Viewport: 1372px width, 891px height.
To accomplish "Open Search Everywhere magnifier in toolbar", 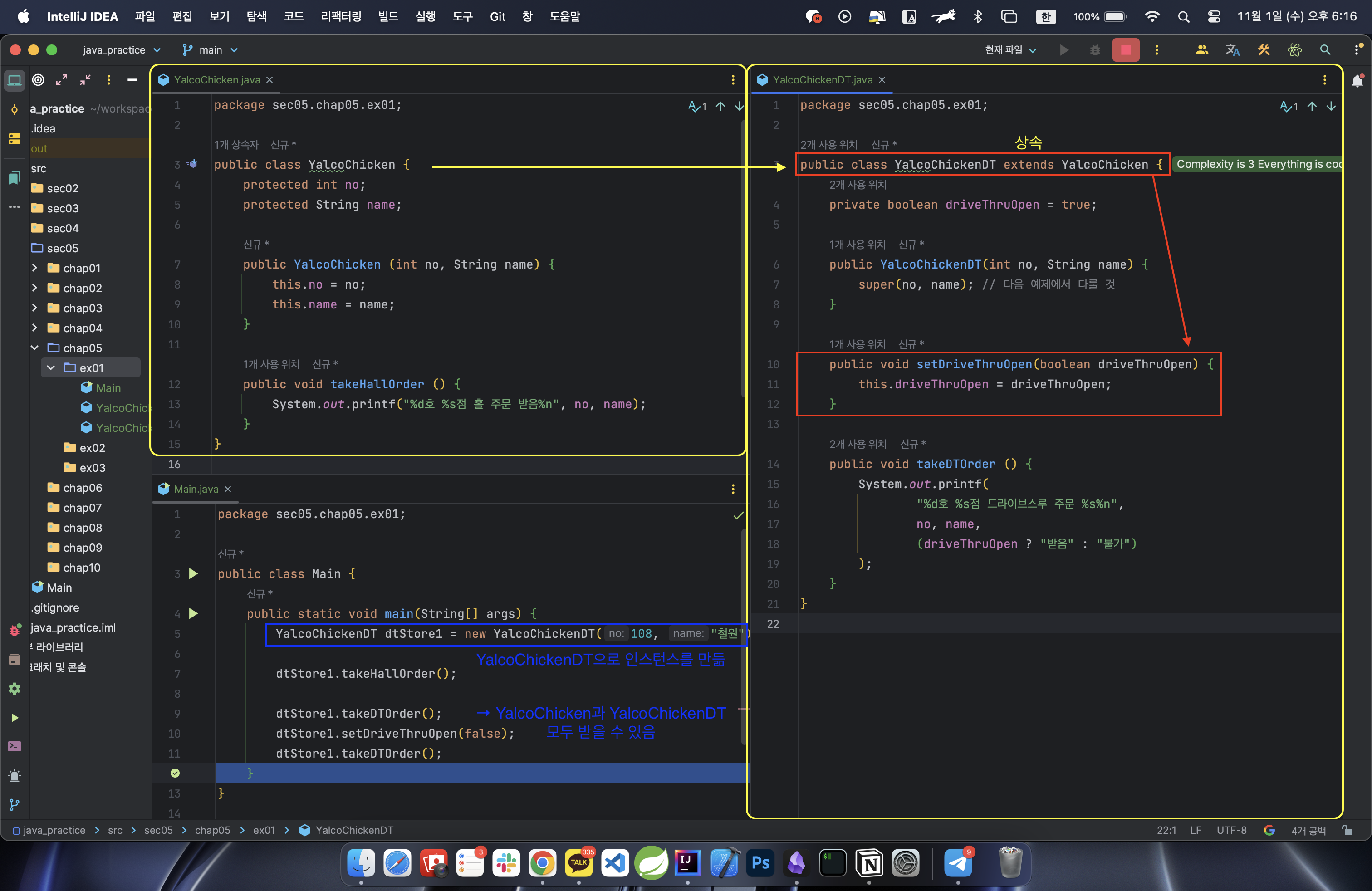I will click(1325, 50).
